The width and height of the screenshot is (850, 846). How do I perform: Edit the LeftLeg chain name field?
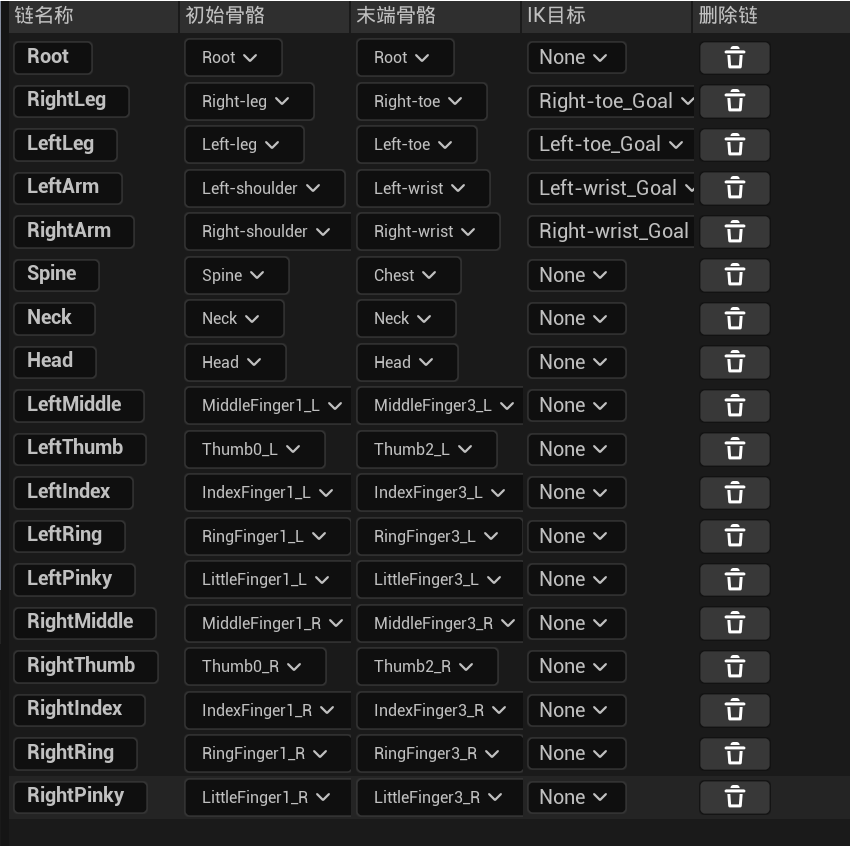(64, 144)
